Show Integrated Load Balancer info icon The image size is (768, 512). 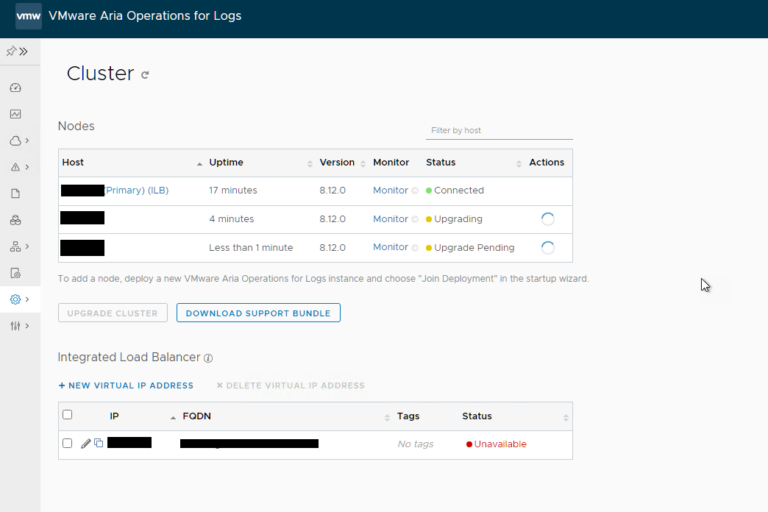coord(208,358)
